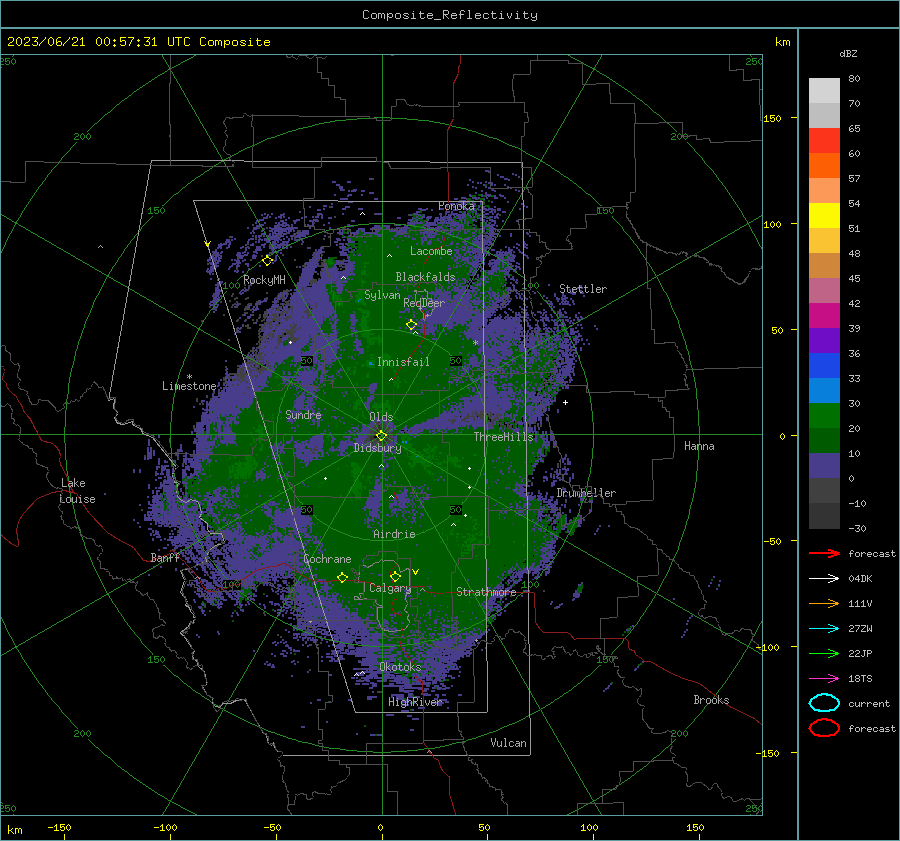
Task: Click the magenta 18TS arrow icon
Action: (x=824, y=678)
